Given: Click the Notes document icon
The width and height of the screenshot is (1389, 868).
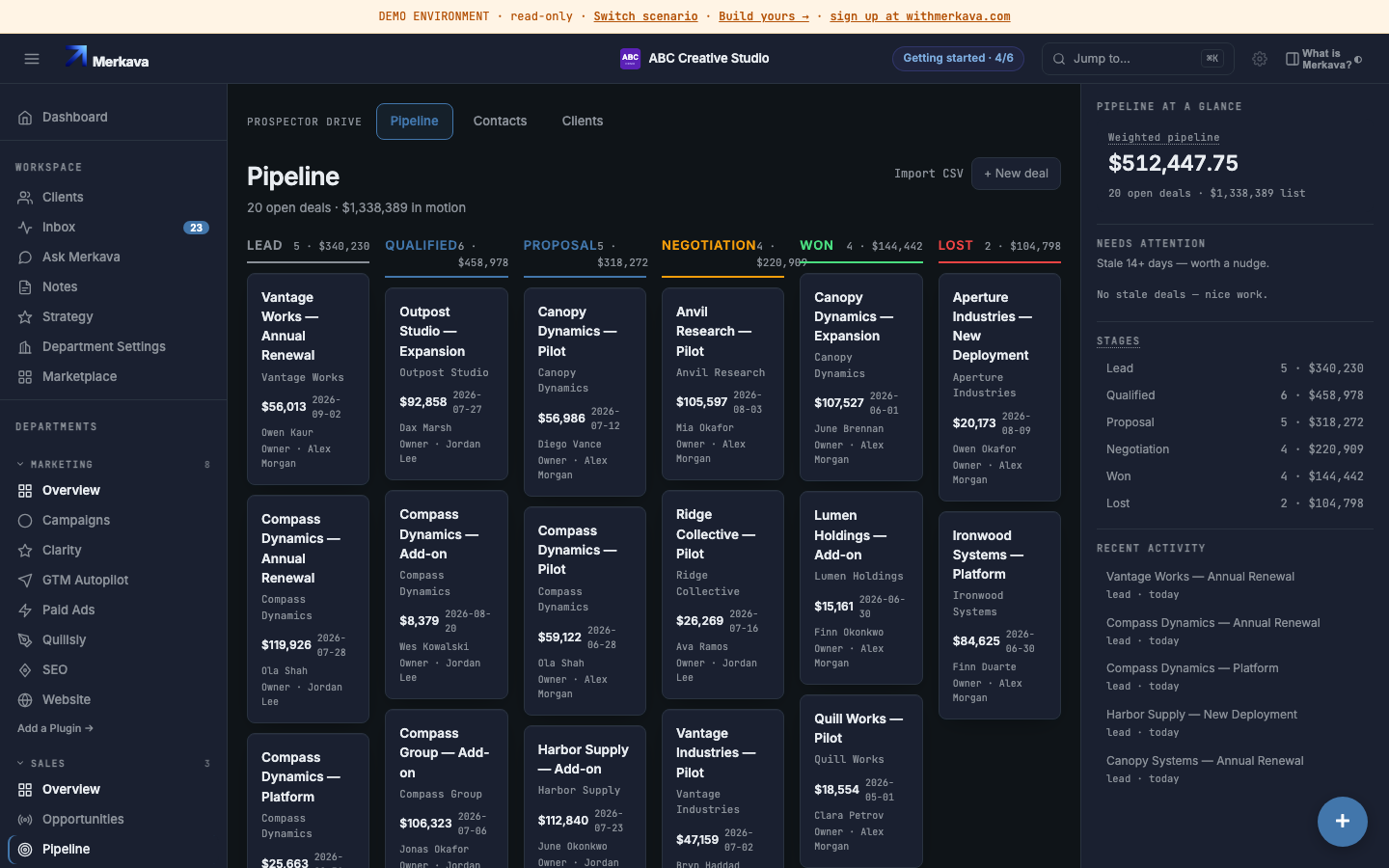Looking at the screenshot, I should point(25,287).
